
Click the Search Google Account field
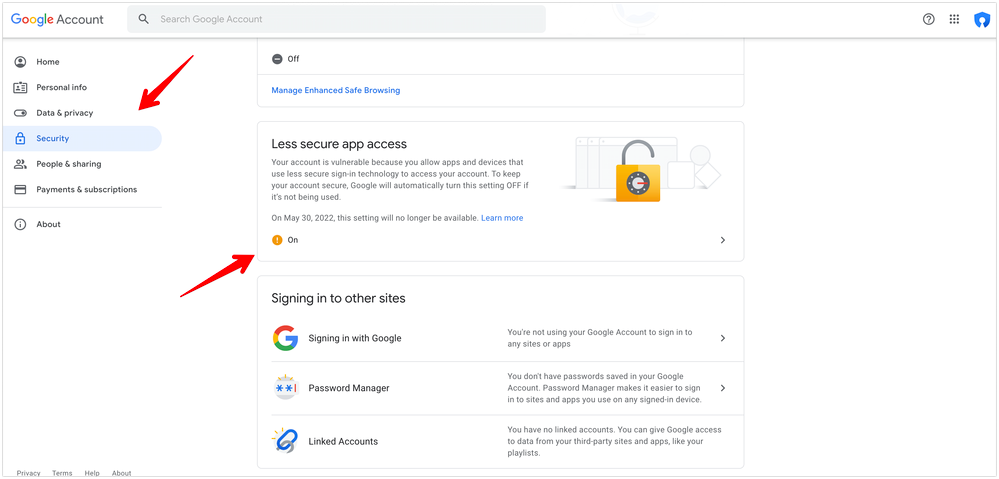tap(336, 19)
